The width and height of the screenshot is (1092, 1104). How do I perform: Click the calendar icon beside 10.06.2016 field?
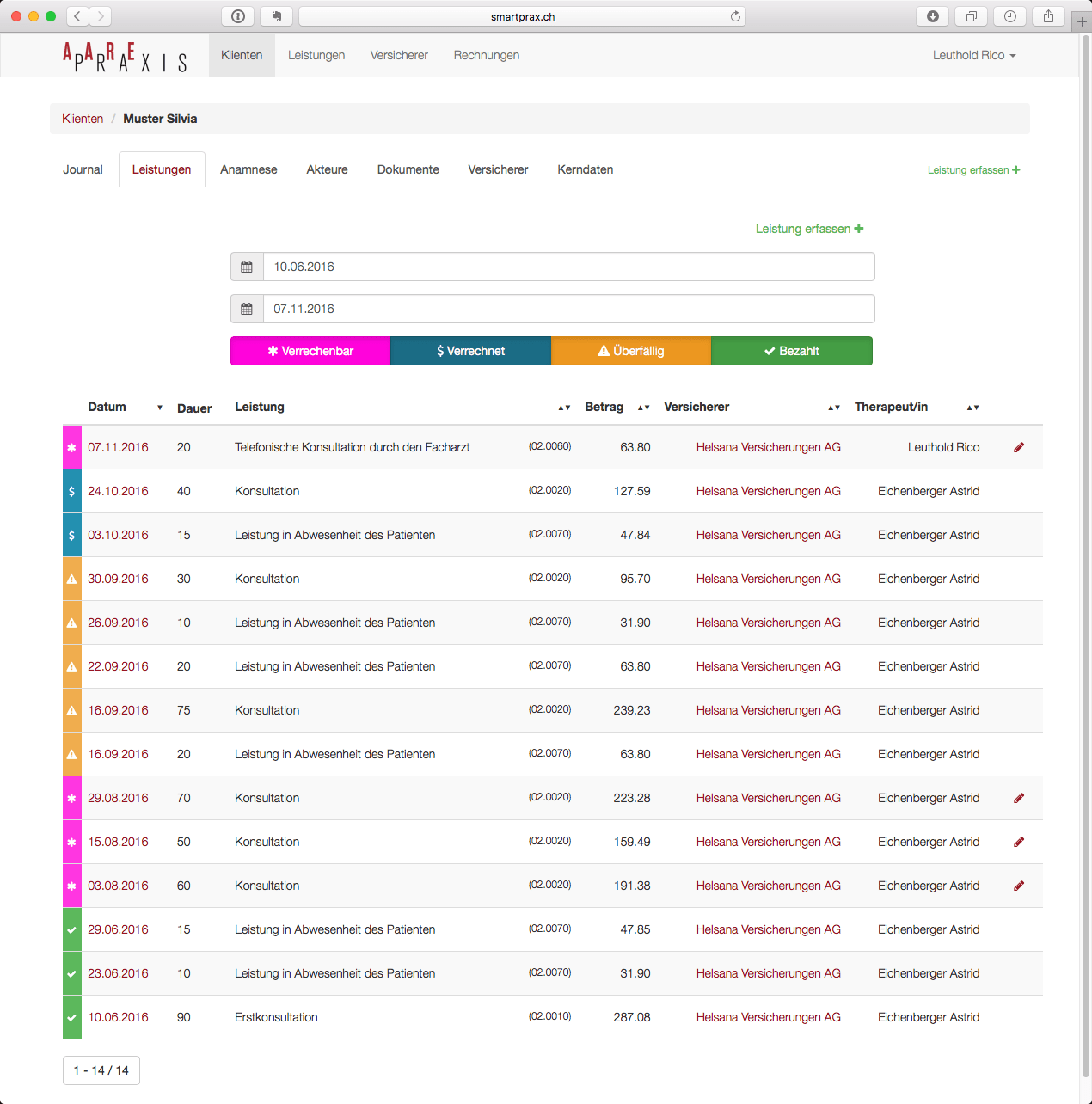click(x=247, y=267)
